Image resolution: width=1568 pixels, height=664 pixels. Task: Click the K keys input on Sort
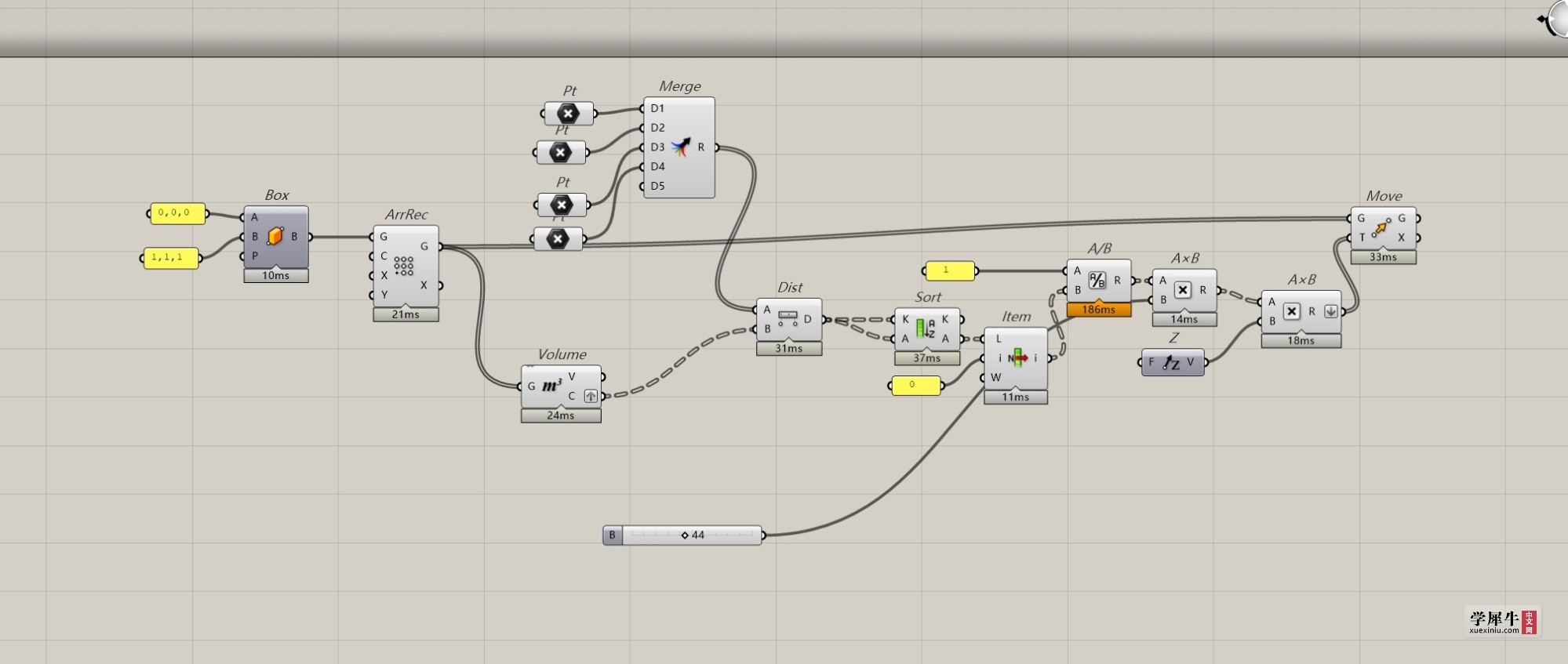click(905, 319)
